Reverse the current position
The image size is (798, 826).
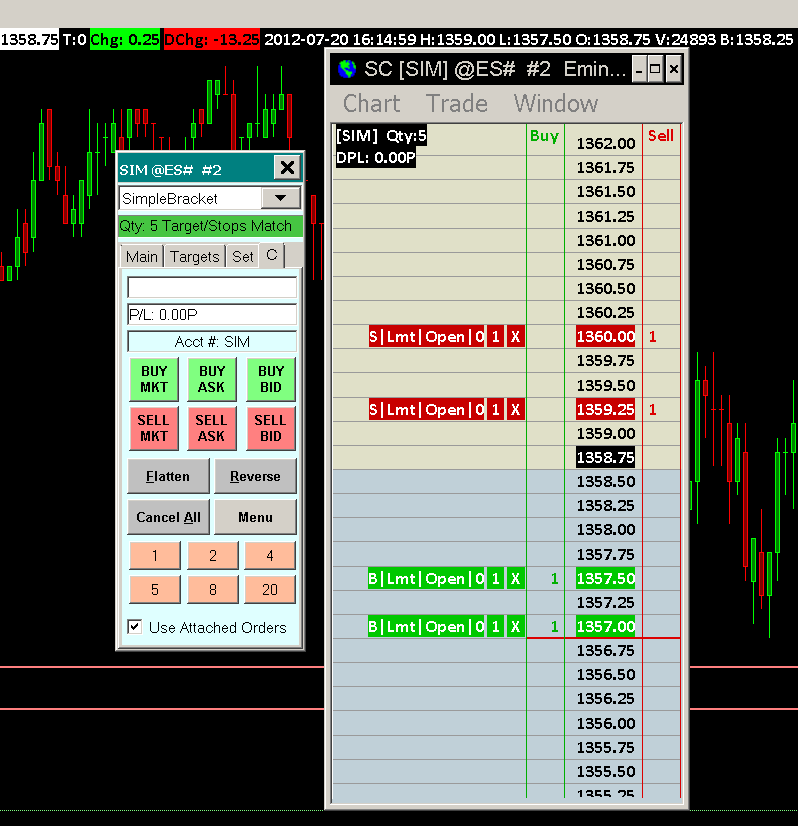(255, 476)
